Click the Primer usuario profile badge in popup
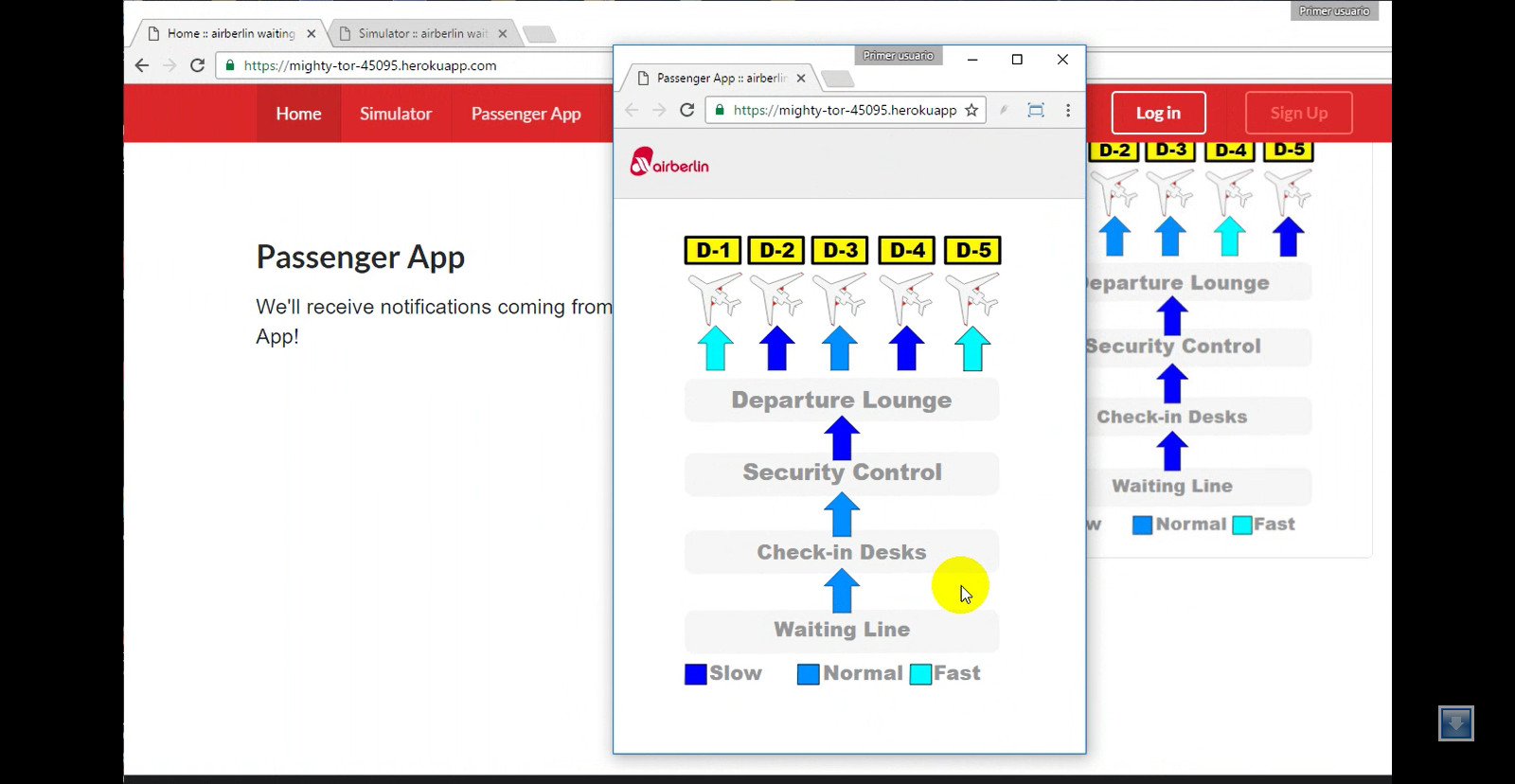 (x=899, y=56)
